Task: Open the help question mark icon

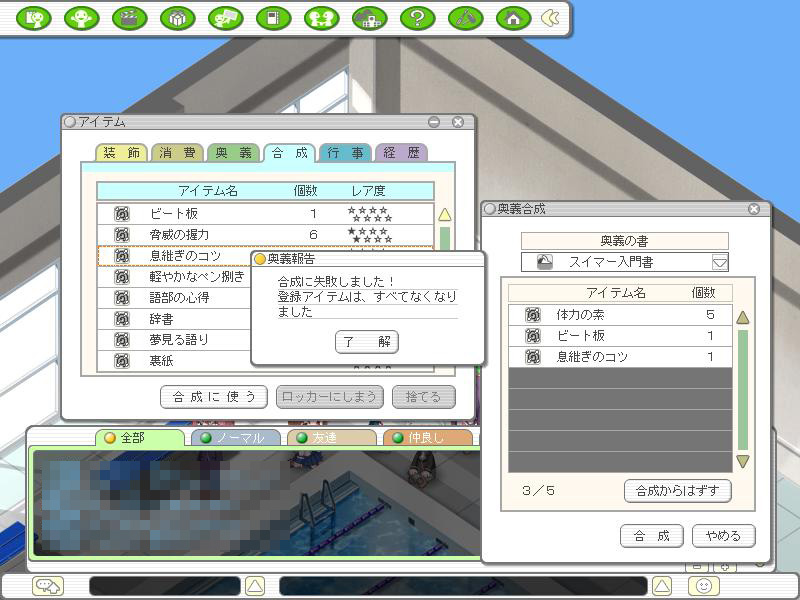Action: (x=417, y=19)
